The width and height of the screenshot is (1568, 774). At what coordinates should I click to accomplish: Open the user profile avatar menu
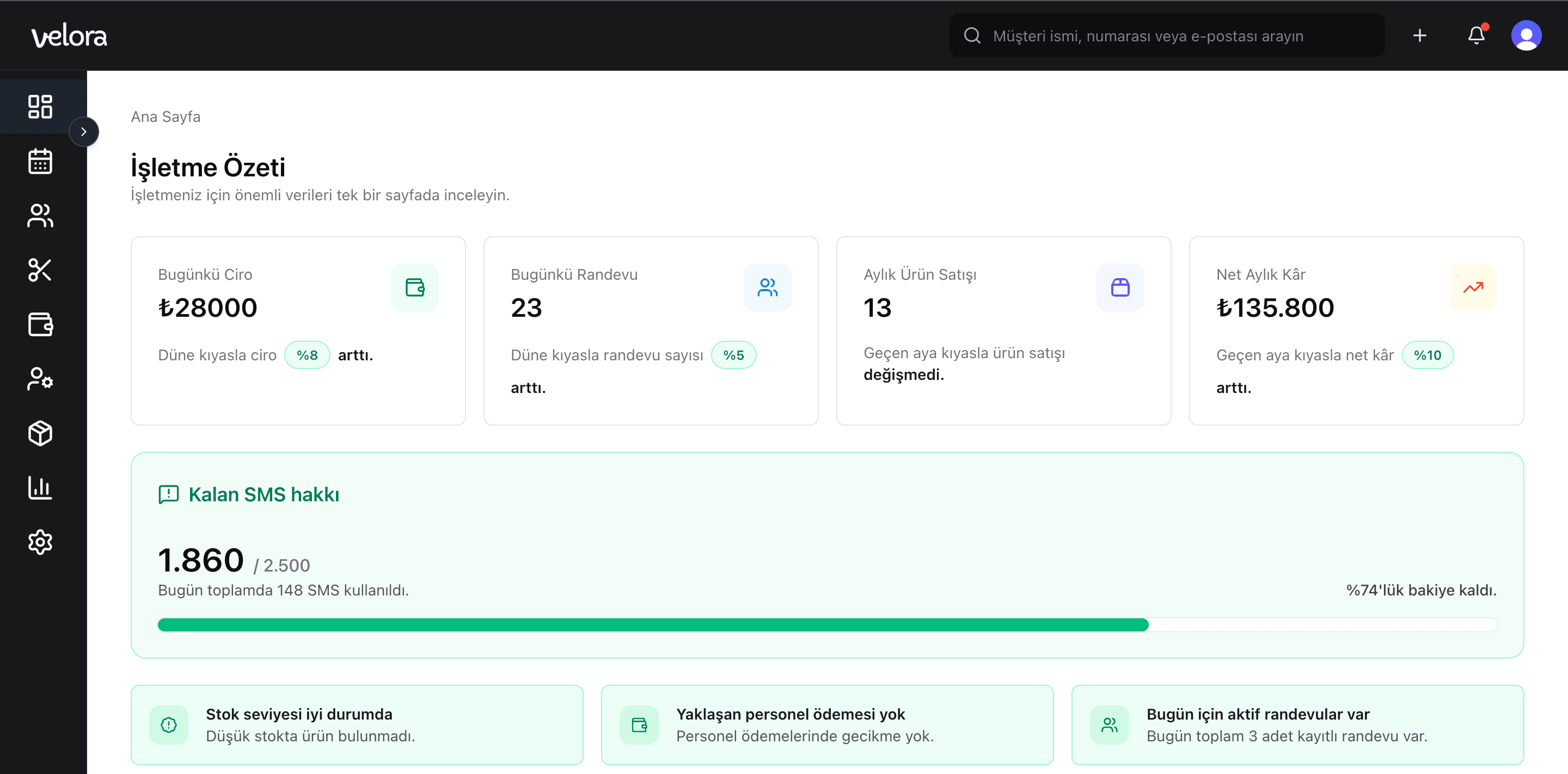(x=1526, y=36)
